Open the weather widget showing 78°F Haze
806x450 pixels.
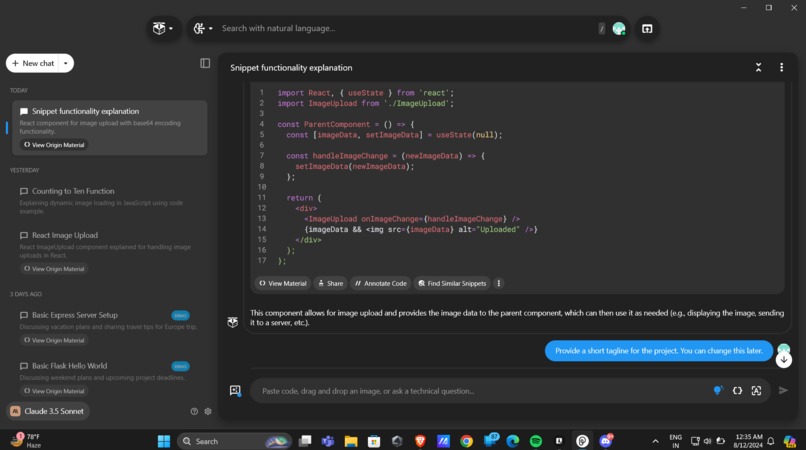click(27, 441)
